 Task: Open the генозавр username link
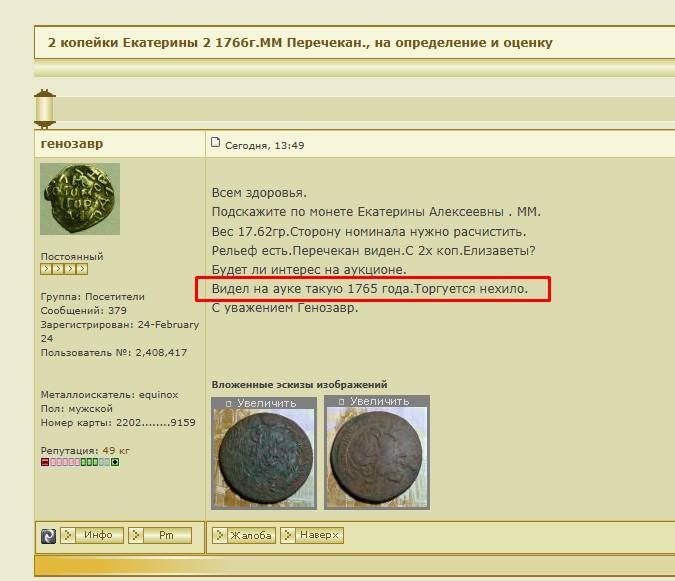72,144
